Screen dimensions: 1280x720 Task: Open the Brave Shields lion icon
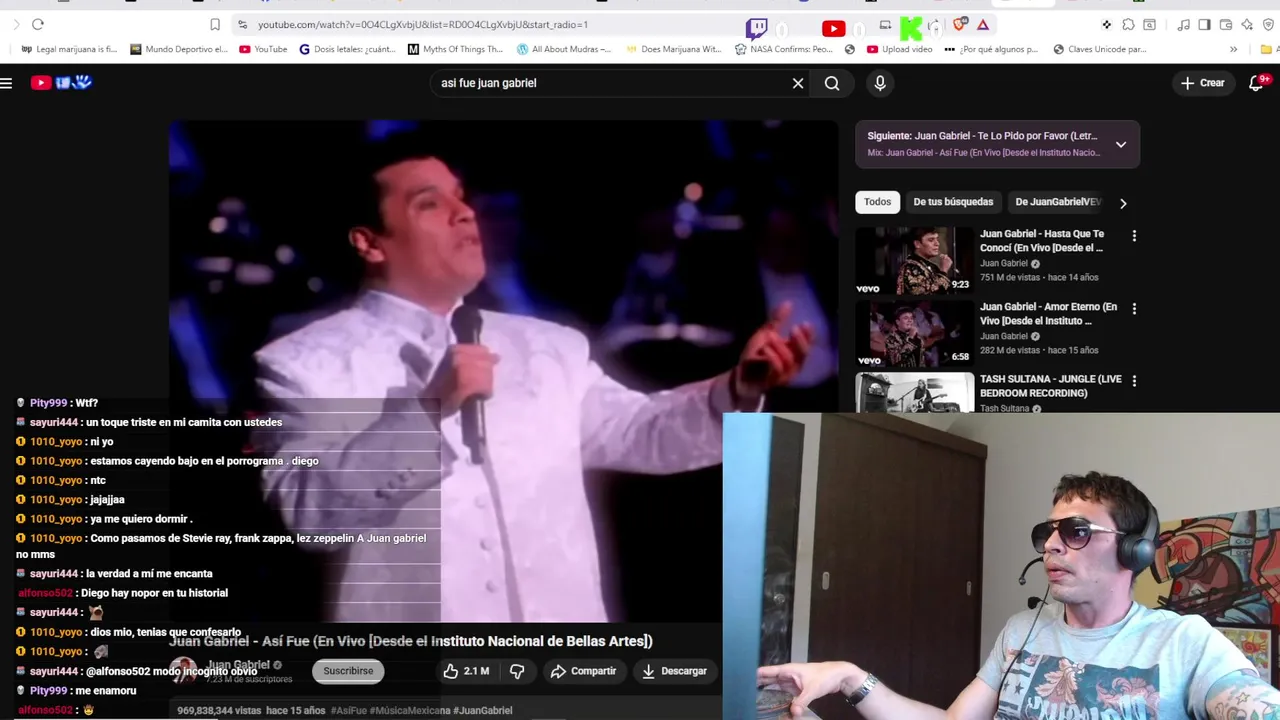coord(960,25)
